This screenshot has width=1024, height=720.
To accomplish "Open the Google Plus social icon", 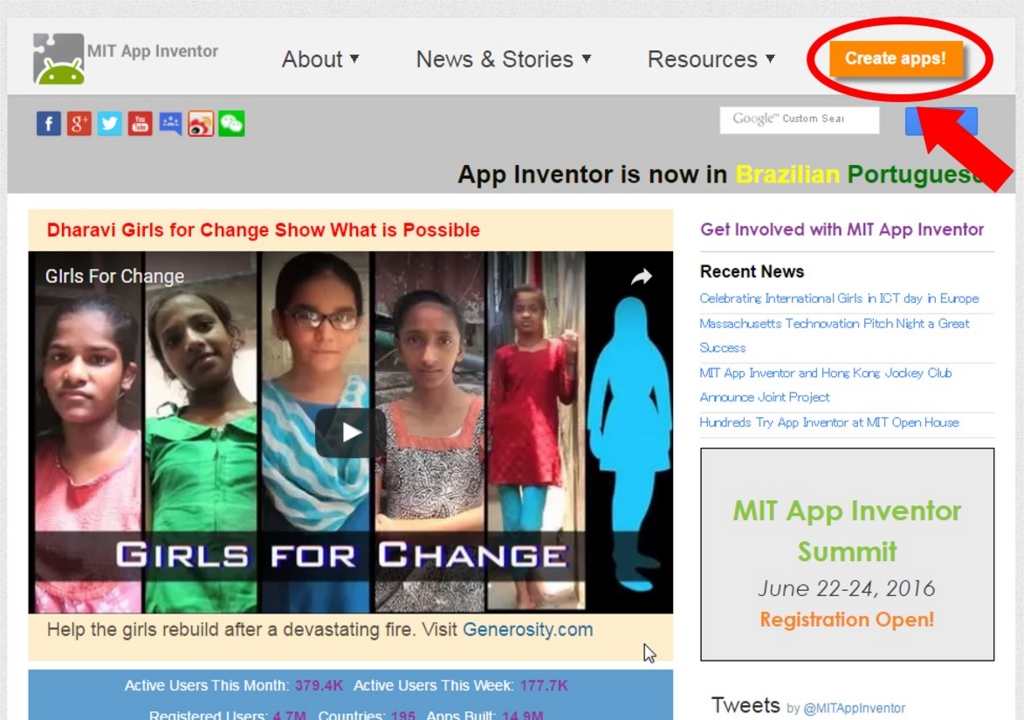I will pos(79,123).
